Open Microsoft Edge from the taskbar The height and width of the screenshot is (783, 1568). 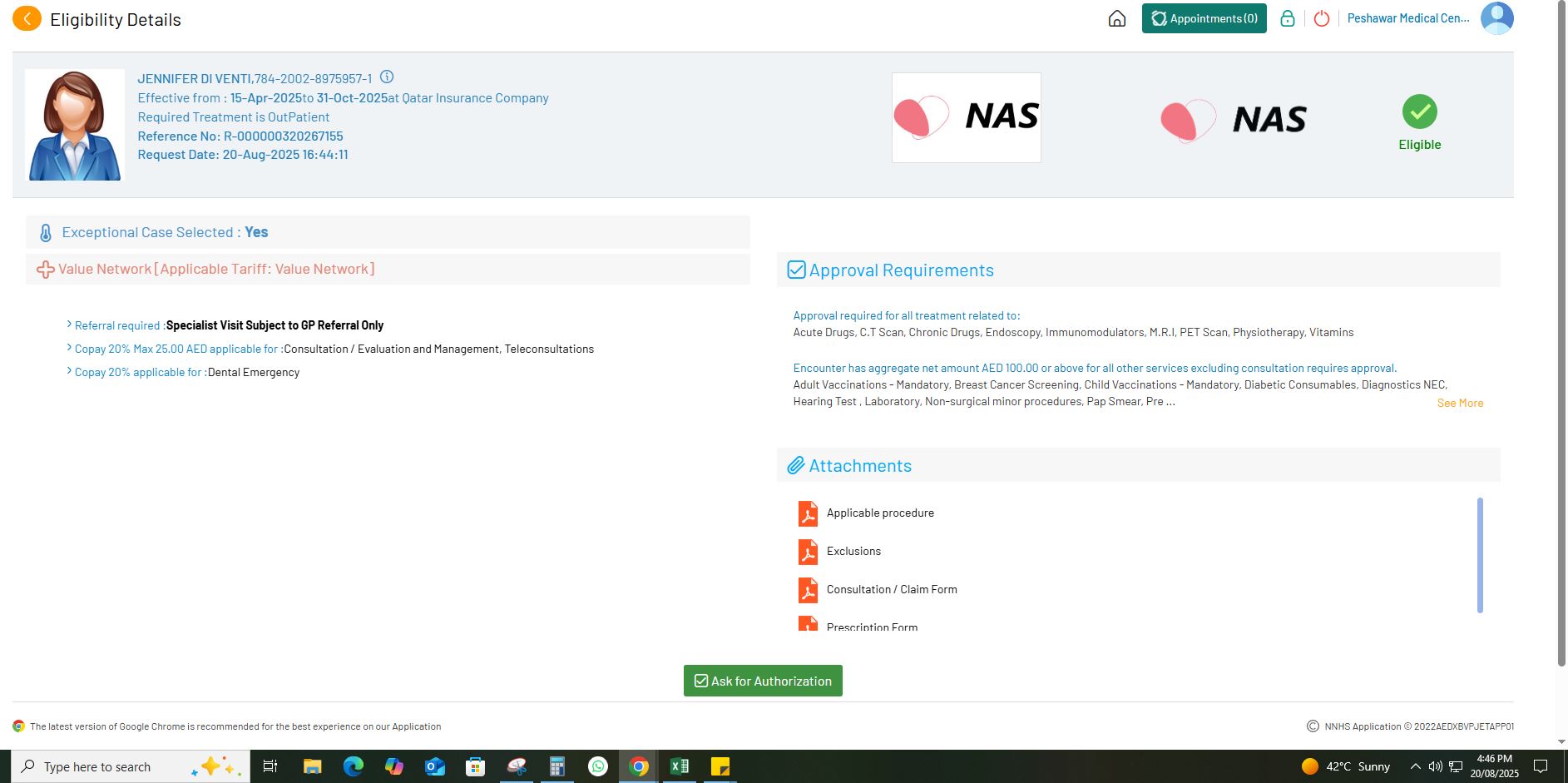pyautogui.click(x=354, y=766)
